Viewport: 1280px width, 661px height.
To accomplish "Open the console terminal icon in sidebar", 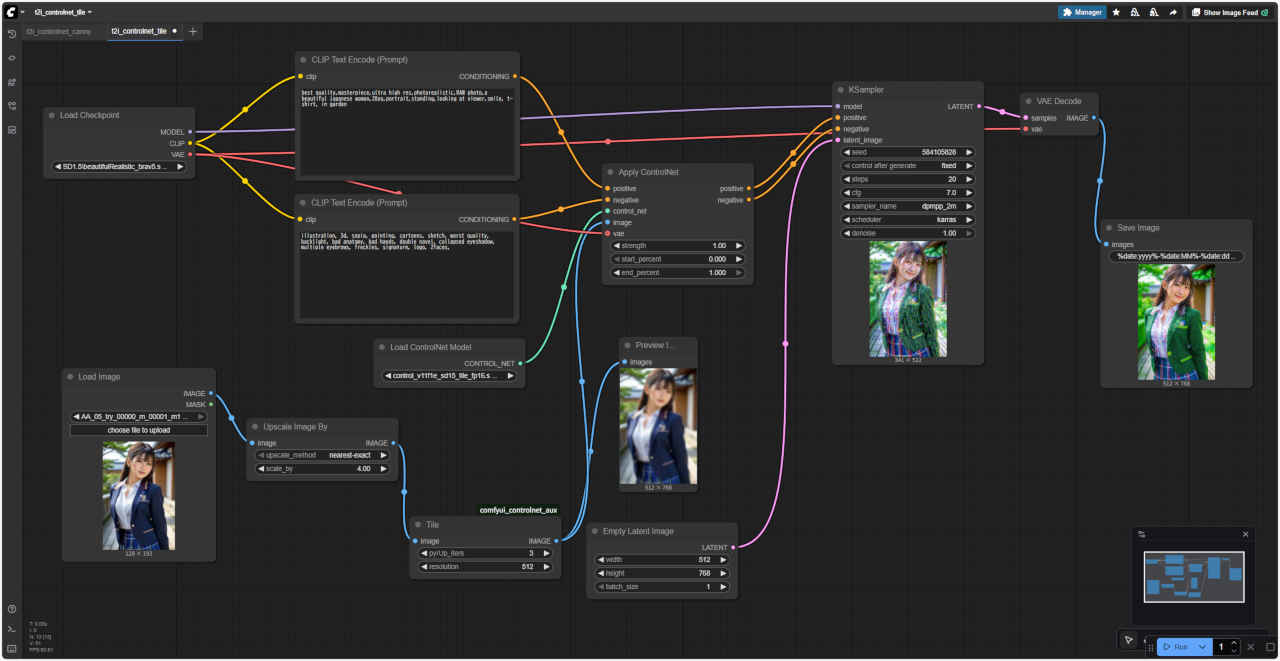I will 12,629.
